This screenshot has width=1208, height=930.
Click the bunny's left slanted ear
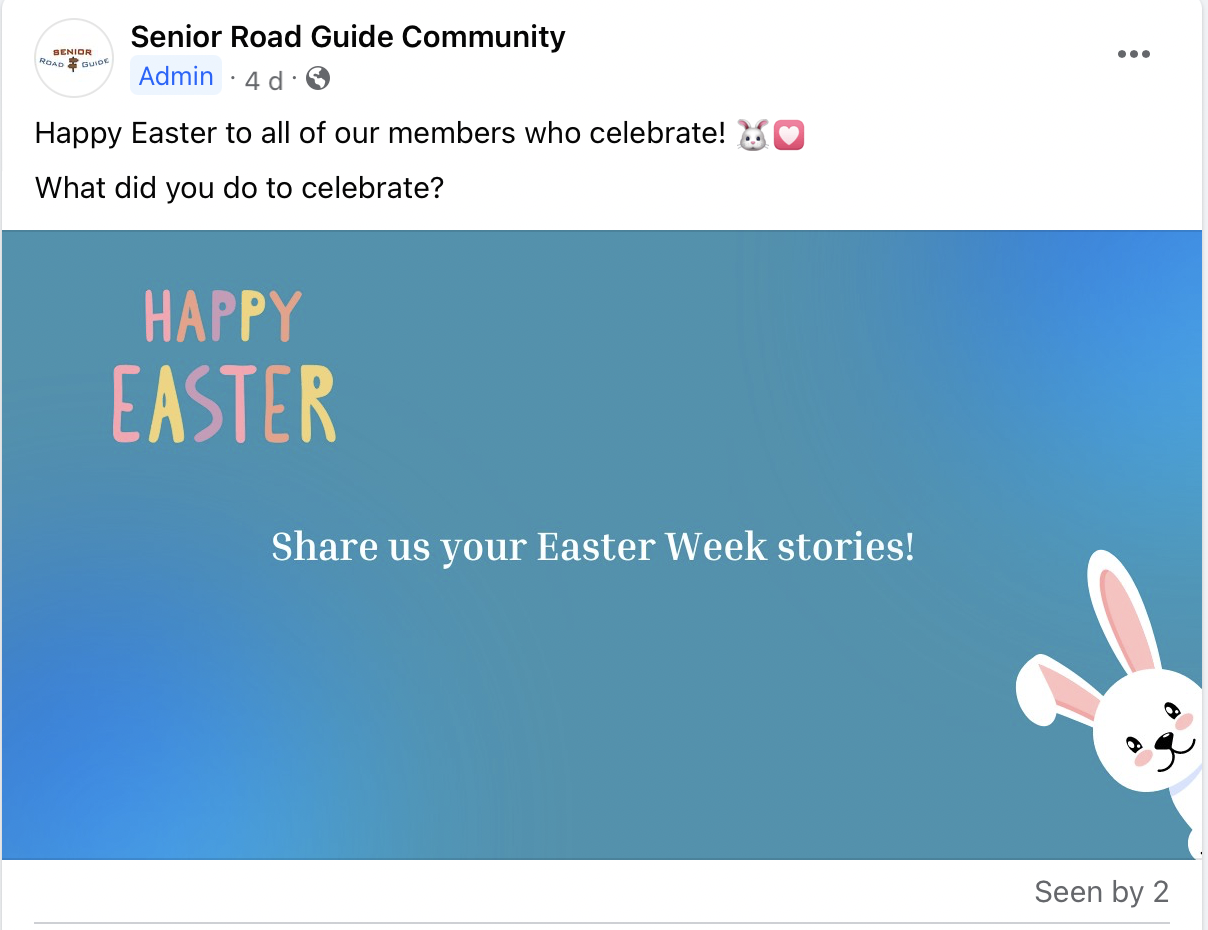pyautogui.click(x=1058, y=688)
